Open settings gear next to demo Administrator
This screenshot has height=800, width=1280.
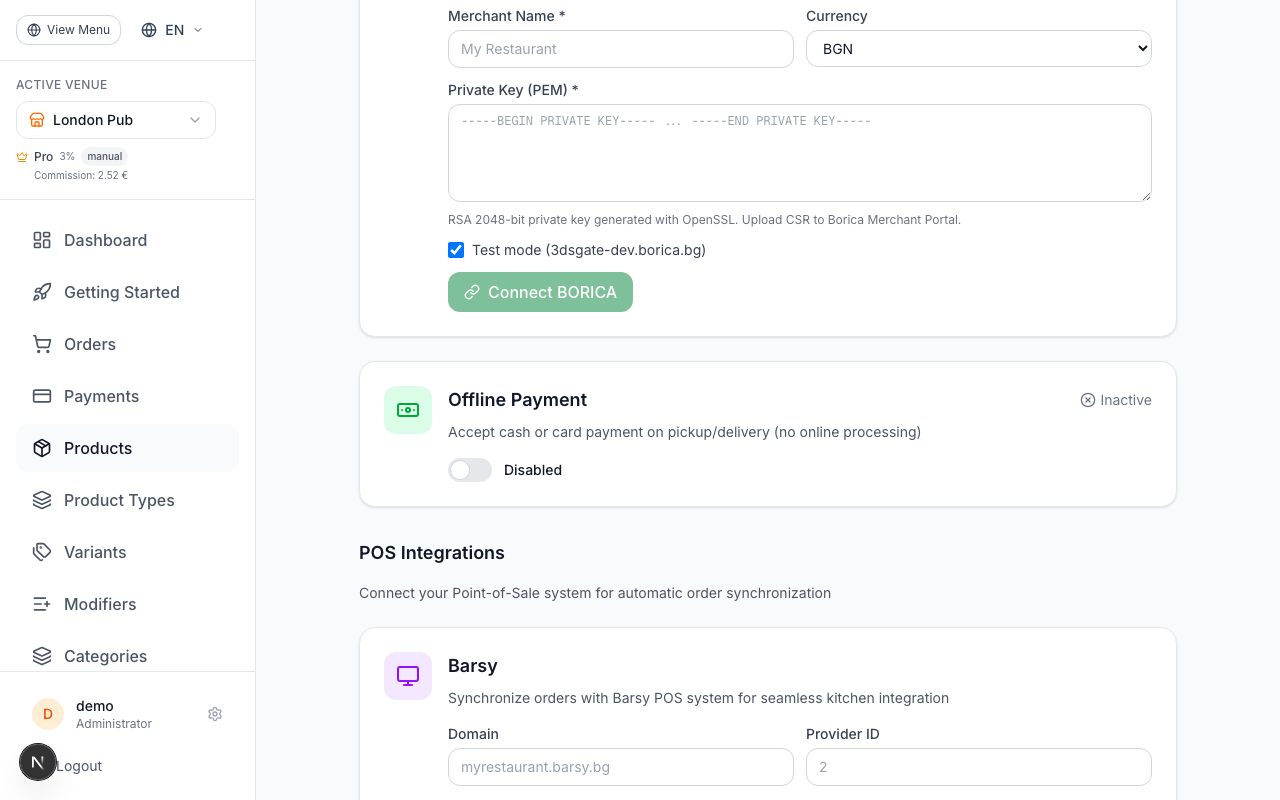(x=215, y=714)
